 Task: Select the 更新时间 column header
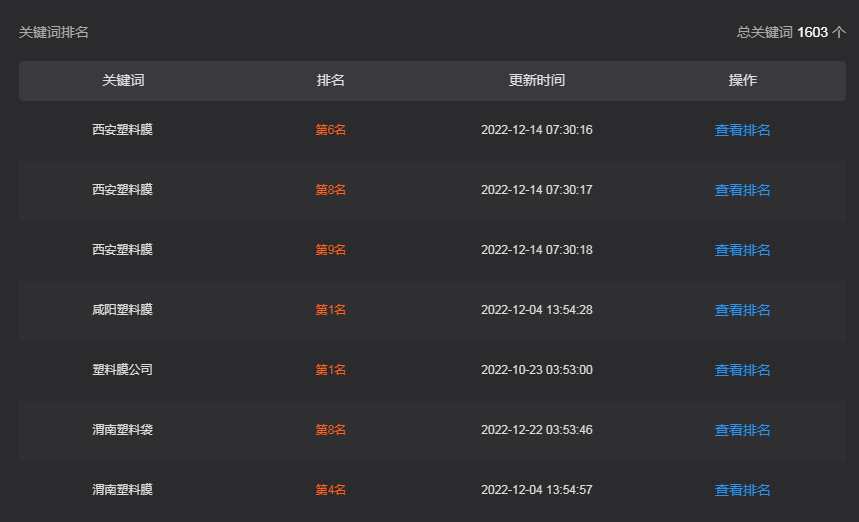(536, 80)
